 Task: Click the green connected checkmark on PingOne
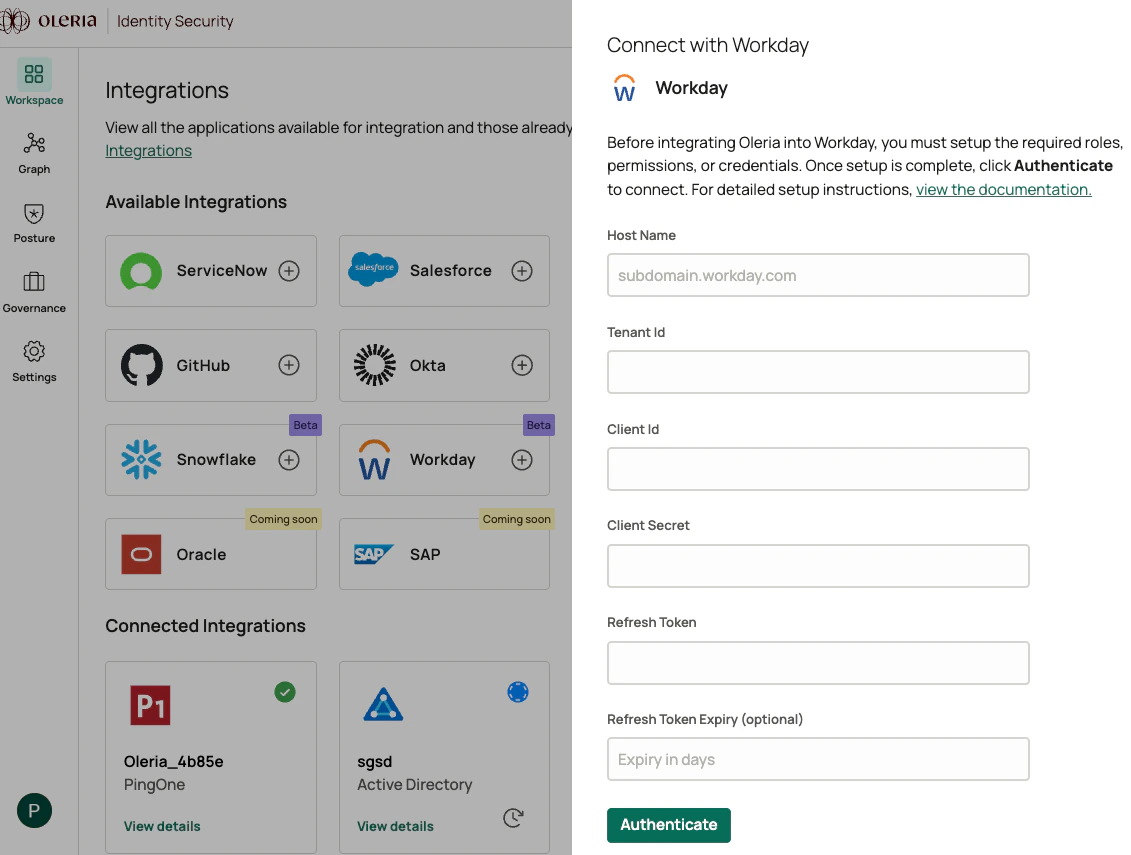[285, 692]
